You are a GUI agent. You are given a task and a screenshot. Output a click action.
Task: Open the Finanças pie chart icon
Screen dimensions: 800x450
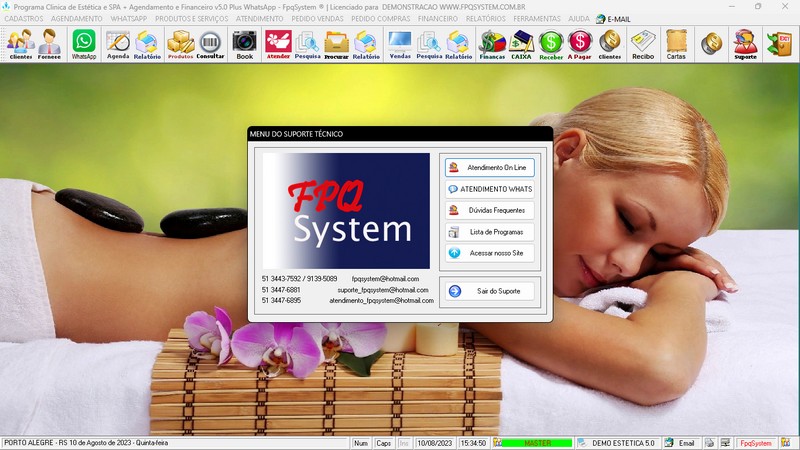[492, 44]
